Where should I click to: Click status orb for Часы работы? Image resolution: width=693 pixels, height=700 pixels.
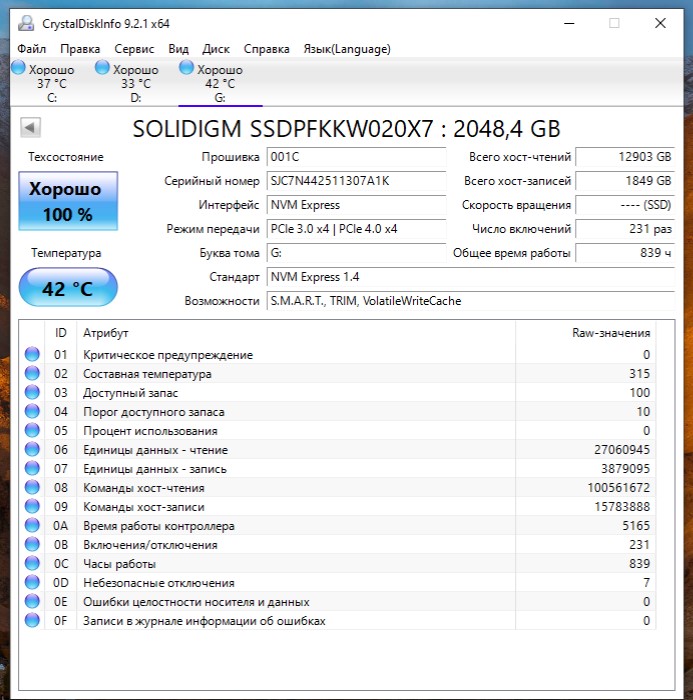32,563
